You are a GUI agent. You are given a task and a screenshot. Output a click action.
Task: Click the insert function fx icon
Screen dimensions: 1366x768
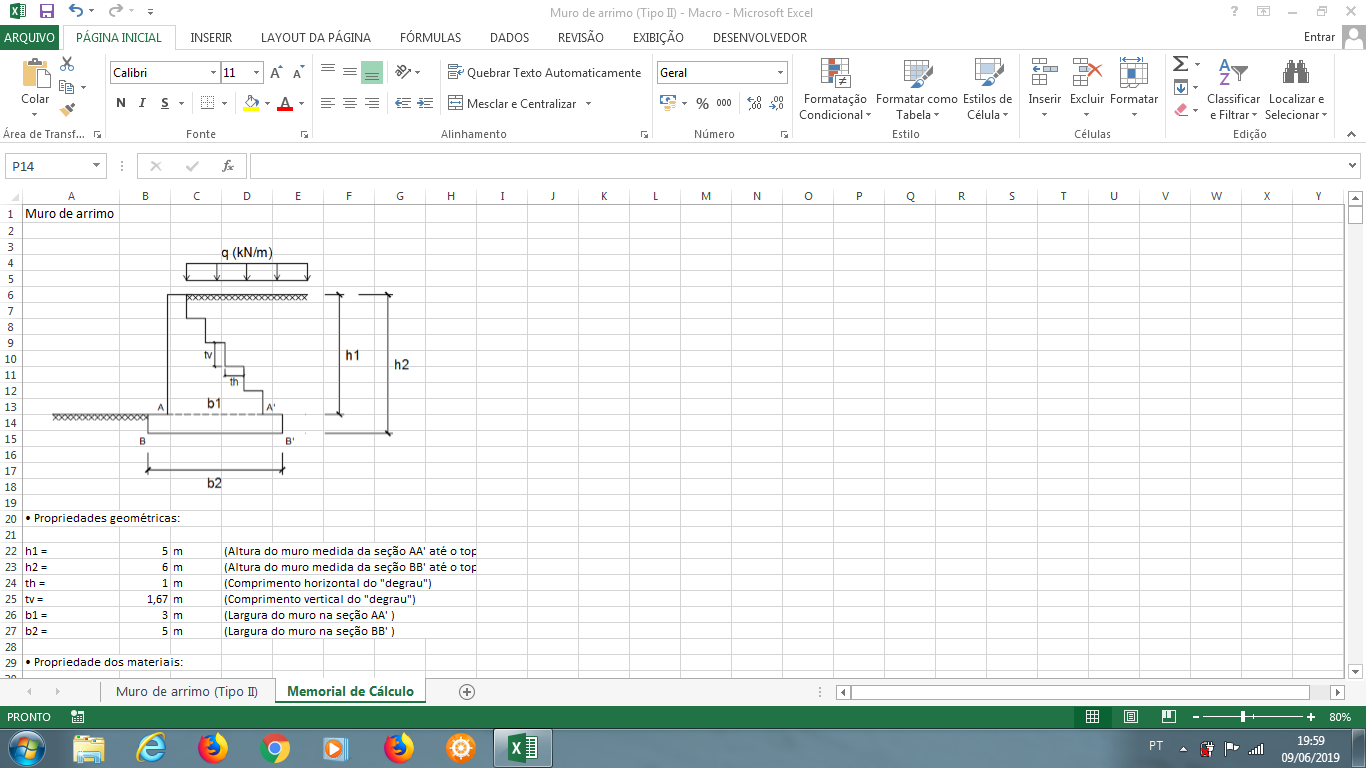click(228, 166)
